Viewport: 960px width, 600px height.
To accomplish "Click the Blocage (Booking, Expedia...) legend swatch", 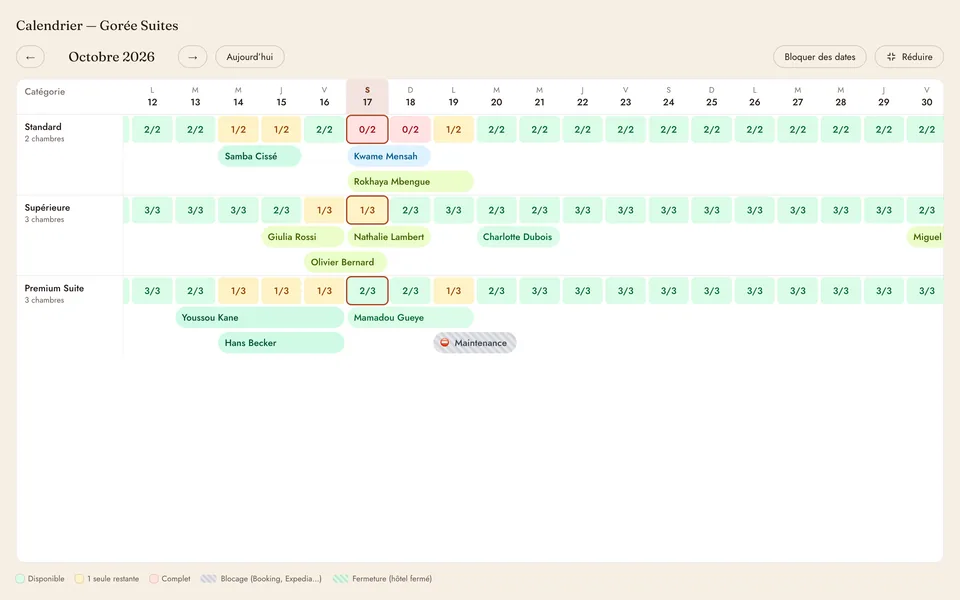I will [208, 579].
